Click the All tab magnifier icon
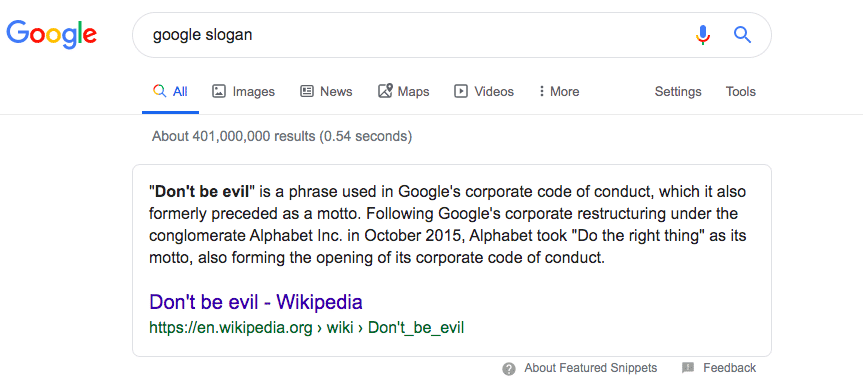The height and width of the screenshot is (388, 863). pos(160,91)
